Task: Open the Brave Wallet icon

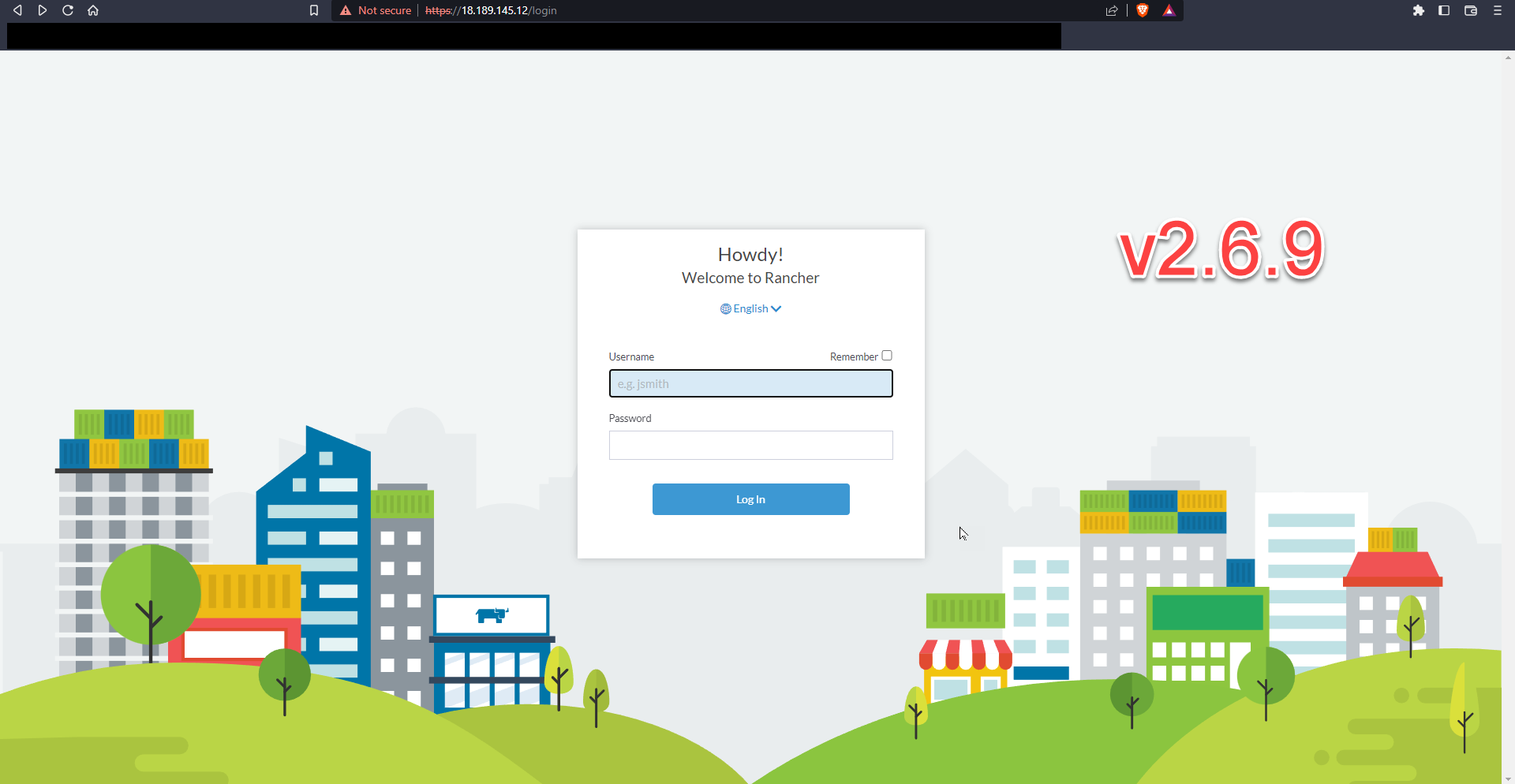Action: click(1471, 10)
